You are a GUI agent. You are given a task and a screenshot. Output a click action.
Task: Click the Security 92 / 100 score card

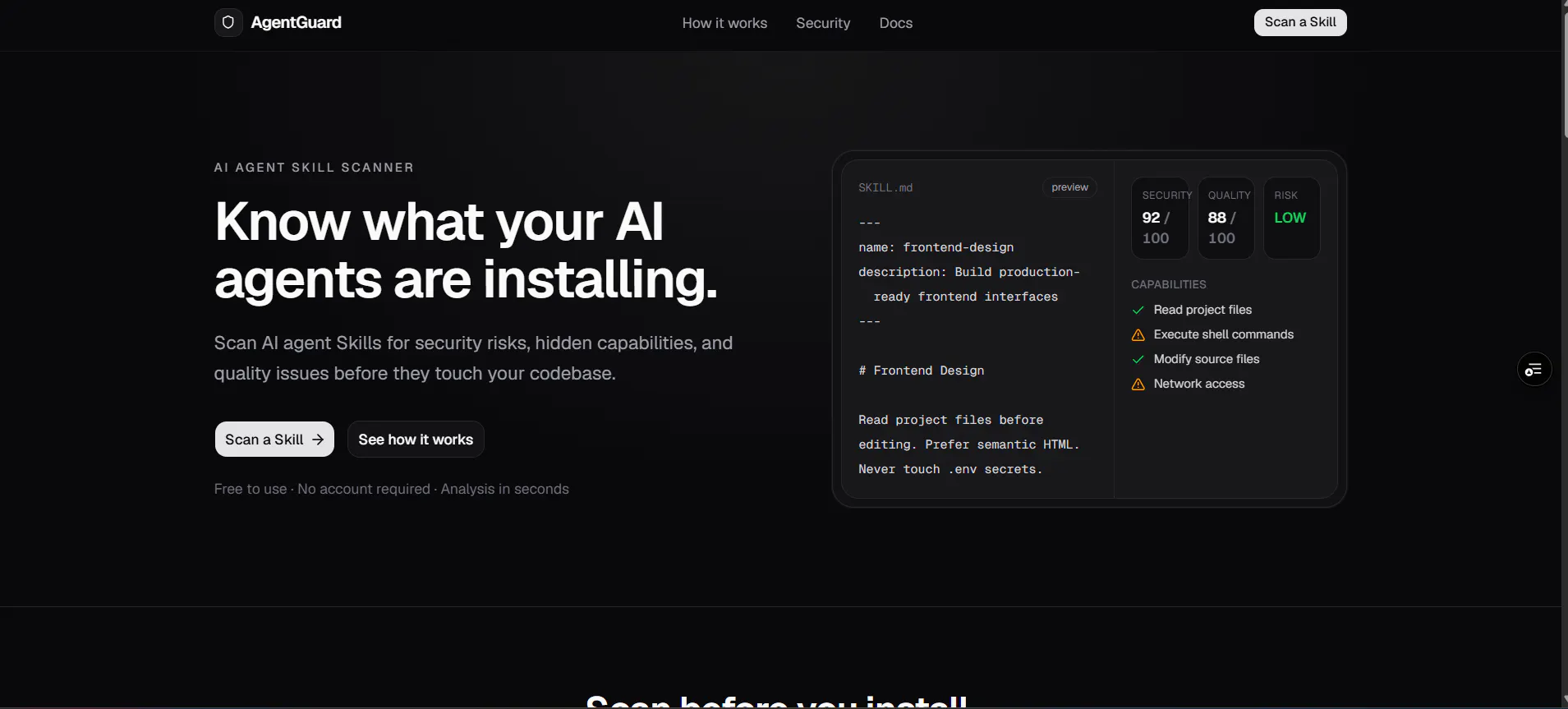[1160, 218]
